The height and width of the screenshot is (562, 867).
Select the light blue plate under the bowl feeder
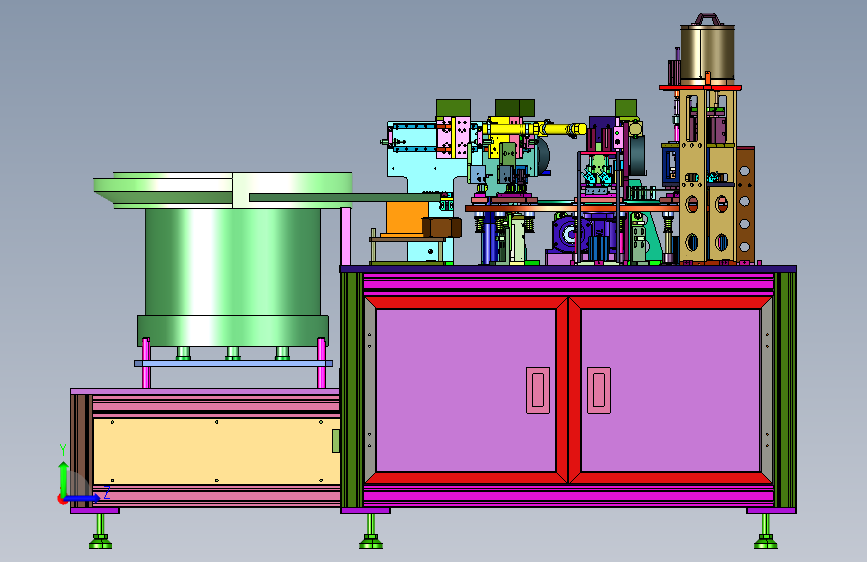click(x=233, y=363)
